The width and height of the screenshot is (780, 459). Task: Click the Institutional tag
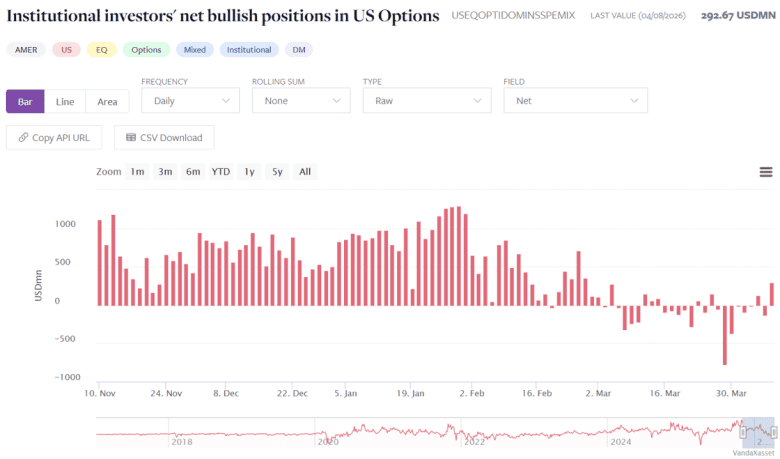click(x=249, y=50)
